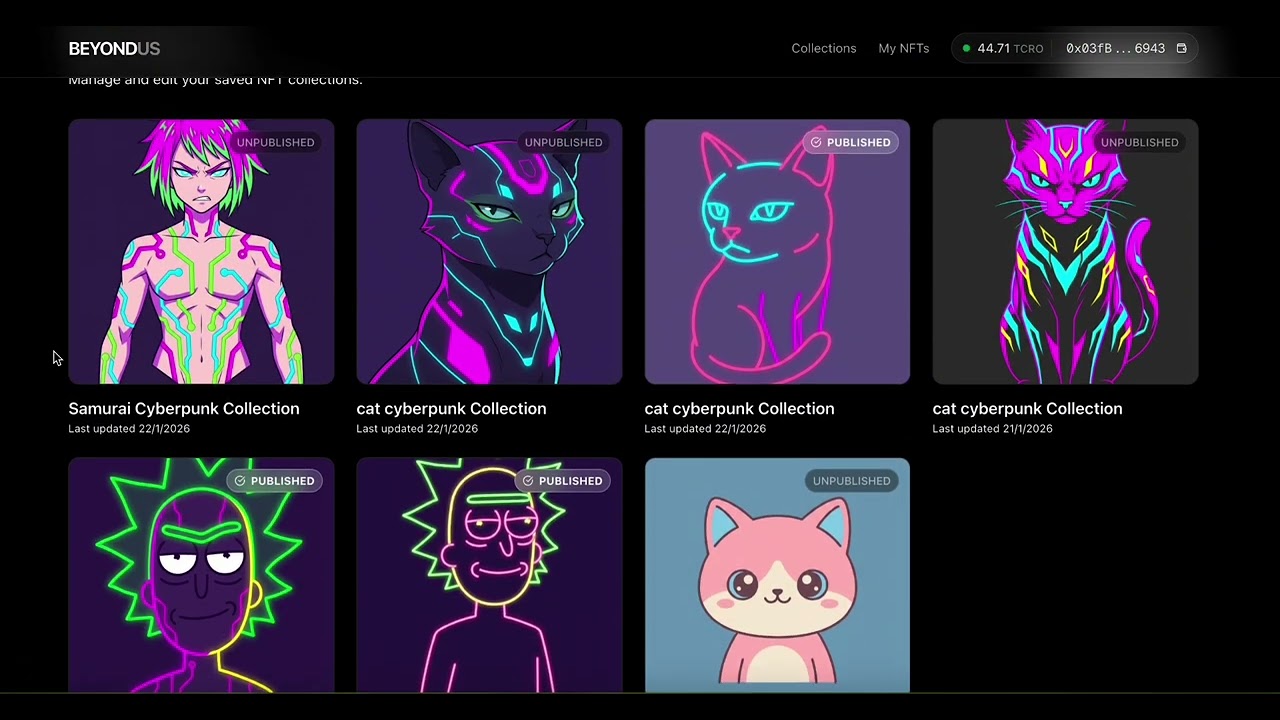Click the check icon on the pink outline cat badge

tap(816, 142)
